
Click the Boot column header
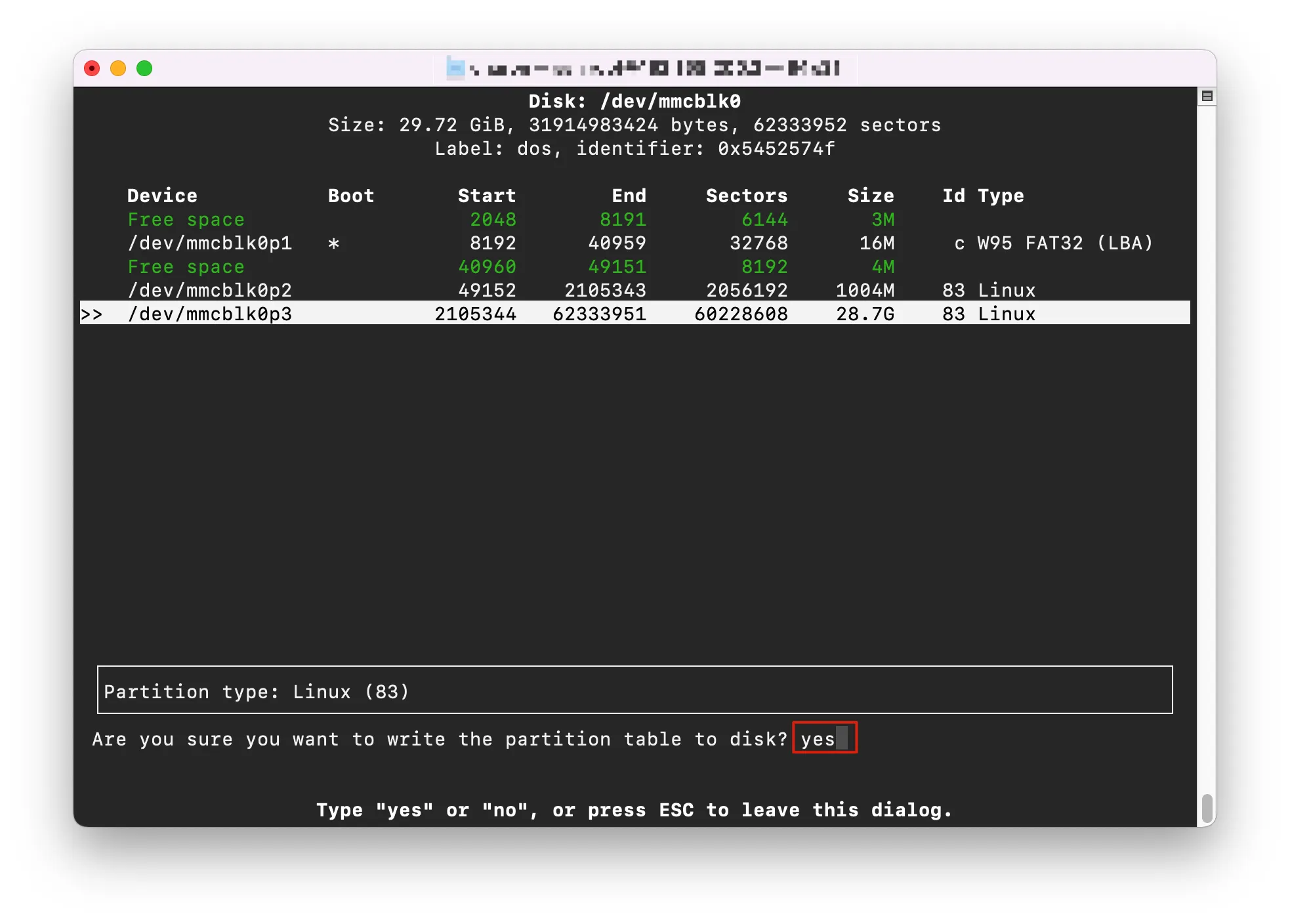351,196
